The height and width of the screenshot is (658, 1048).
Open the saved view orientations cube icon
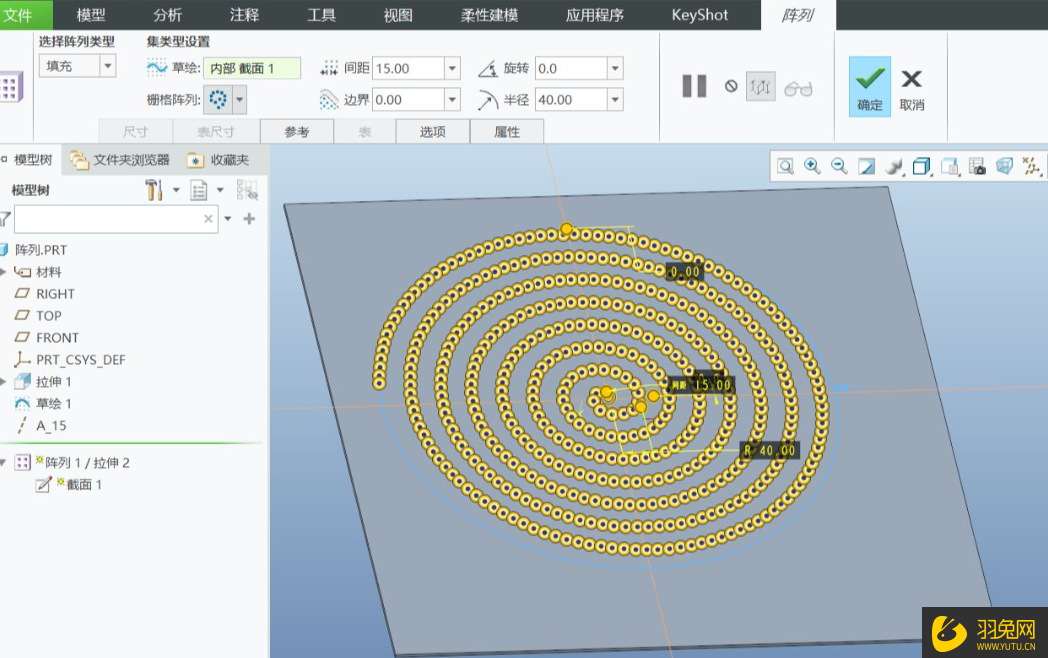tap(921, 166)
